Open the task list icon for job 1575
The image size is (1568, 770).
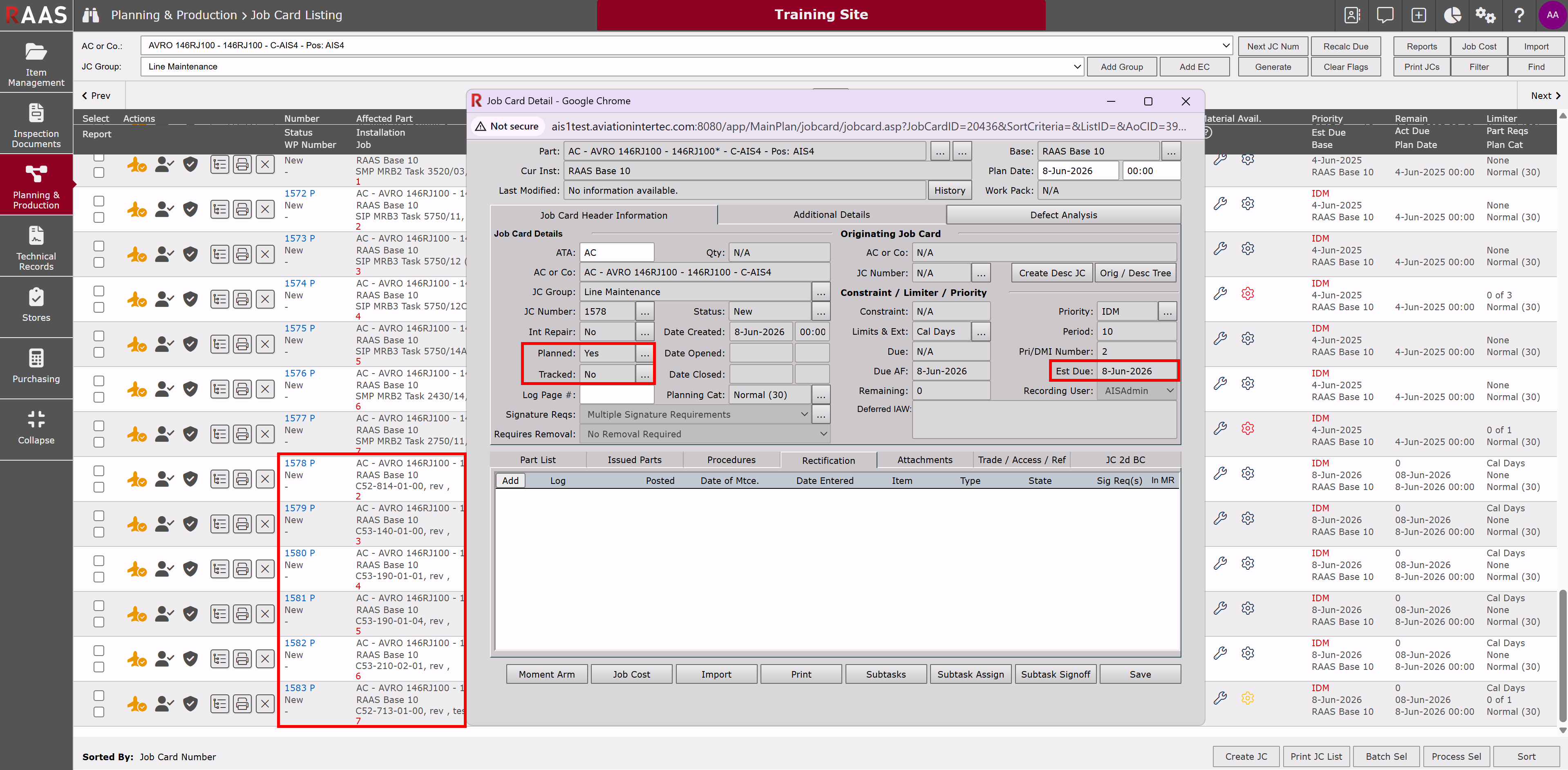(x=220, y=344)
